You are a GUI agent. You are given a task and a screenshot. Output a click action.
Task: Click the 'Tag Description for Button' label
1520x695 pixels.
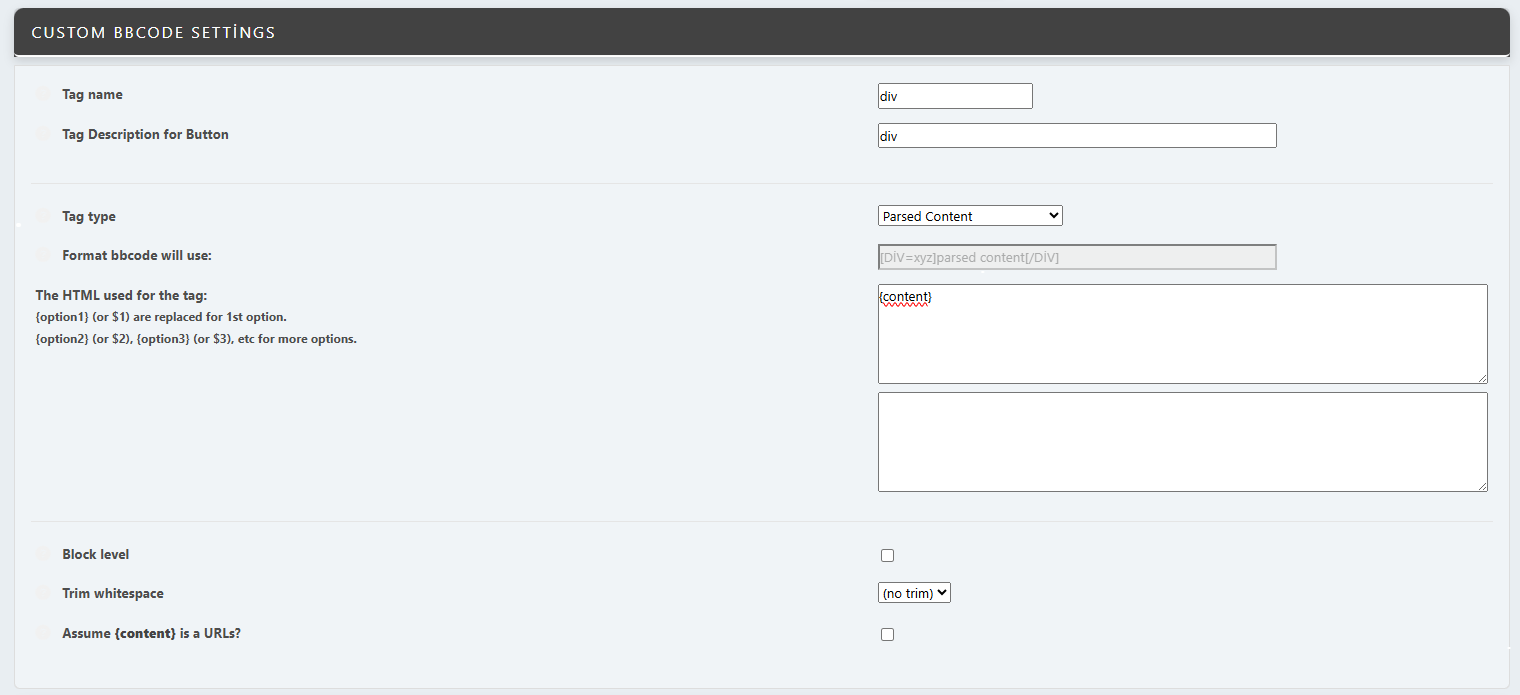coord(145,135)
